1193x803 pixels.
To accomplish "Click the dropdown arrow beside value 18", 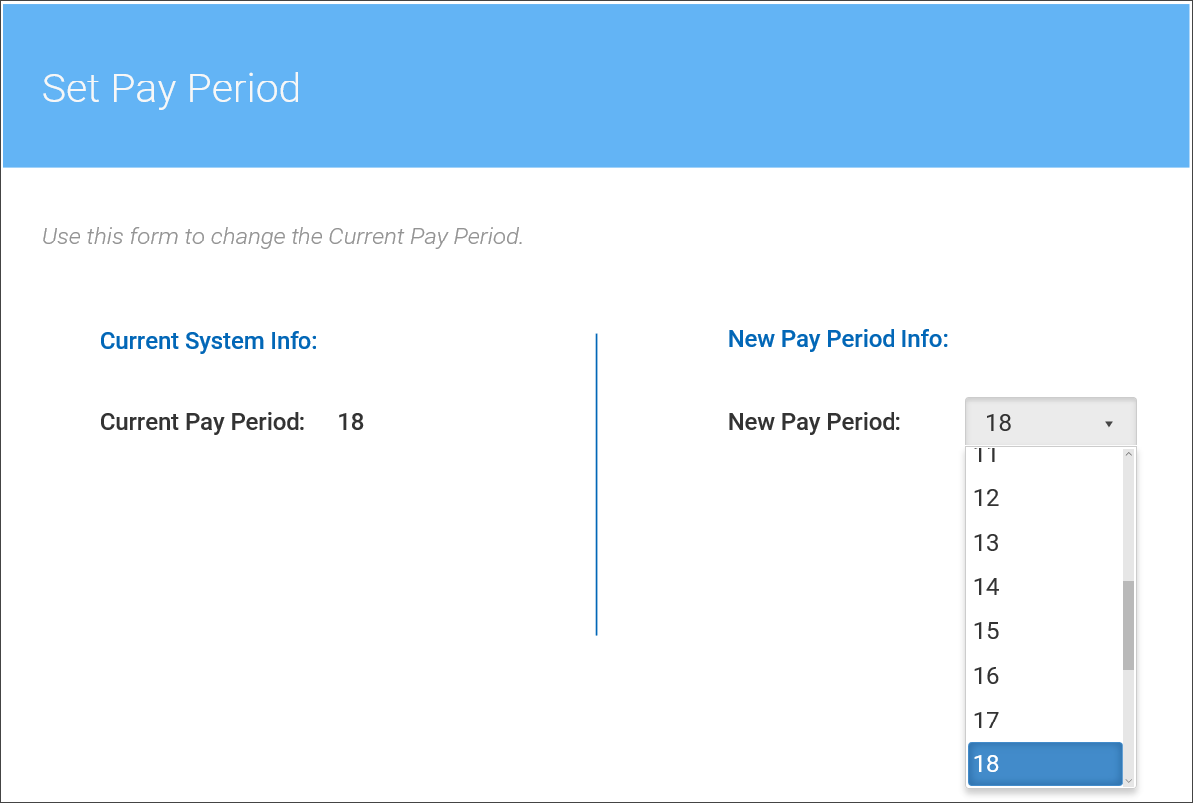I will pos(1108,424).
